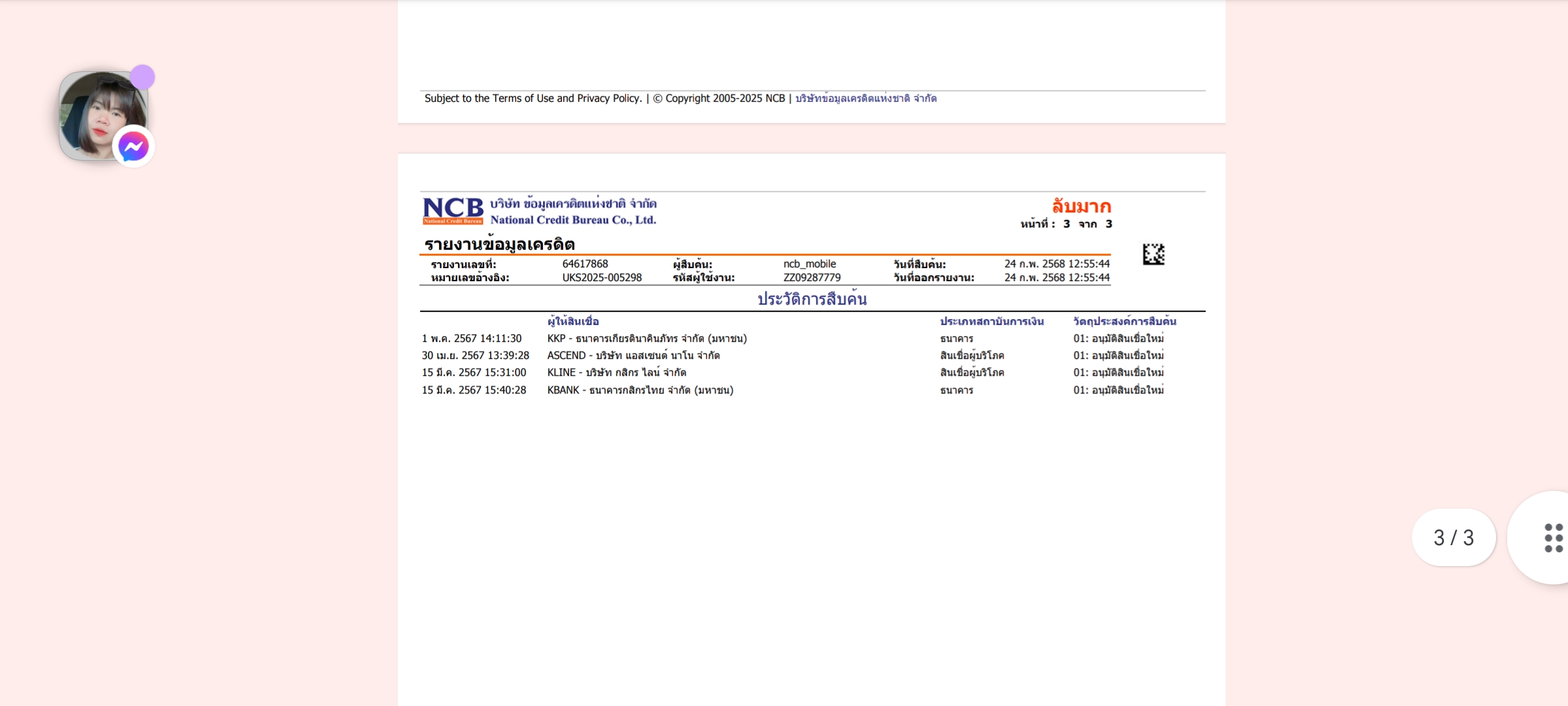
Task: Click the NCB logo in report header
Action: (453, 210)
